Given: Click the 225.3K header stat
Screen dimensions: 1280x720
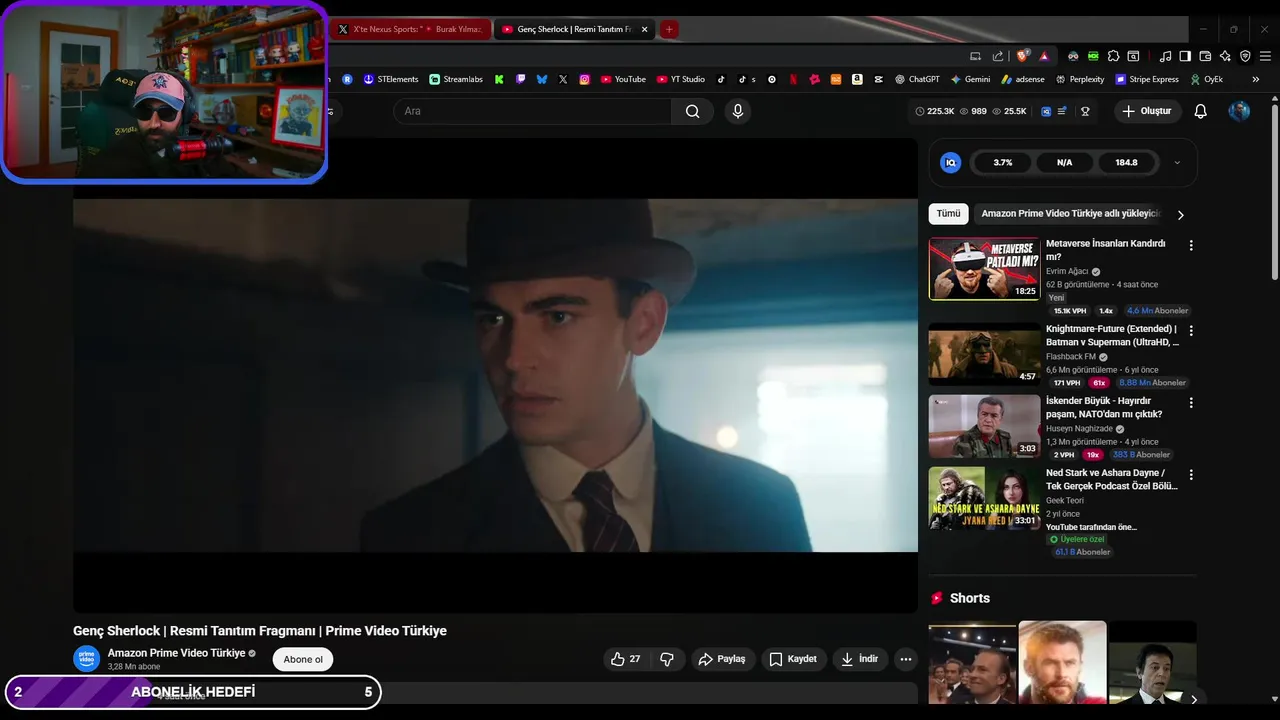Looking at the screenshot, I should coord(935,111).
